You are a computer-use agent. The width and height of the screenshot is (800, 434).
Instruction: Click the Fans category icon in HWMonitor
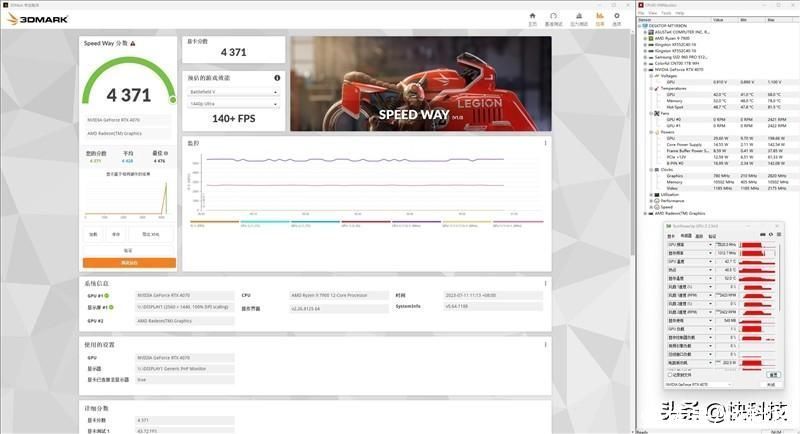coord(657,113)
